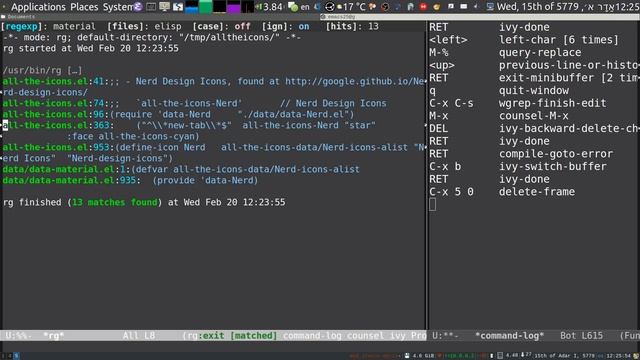Click the 'counsel-M-x' log entry
The width and height of the screenshot is (640, 360).
pyautogui.click(x=533, y=116)
